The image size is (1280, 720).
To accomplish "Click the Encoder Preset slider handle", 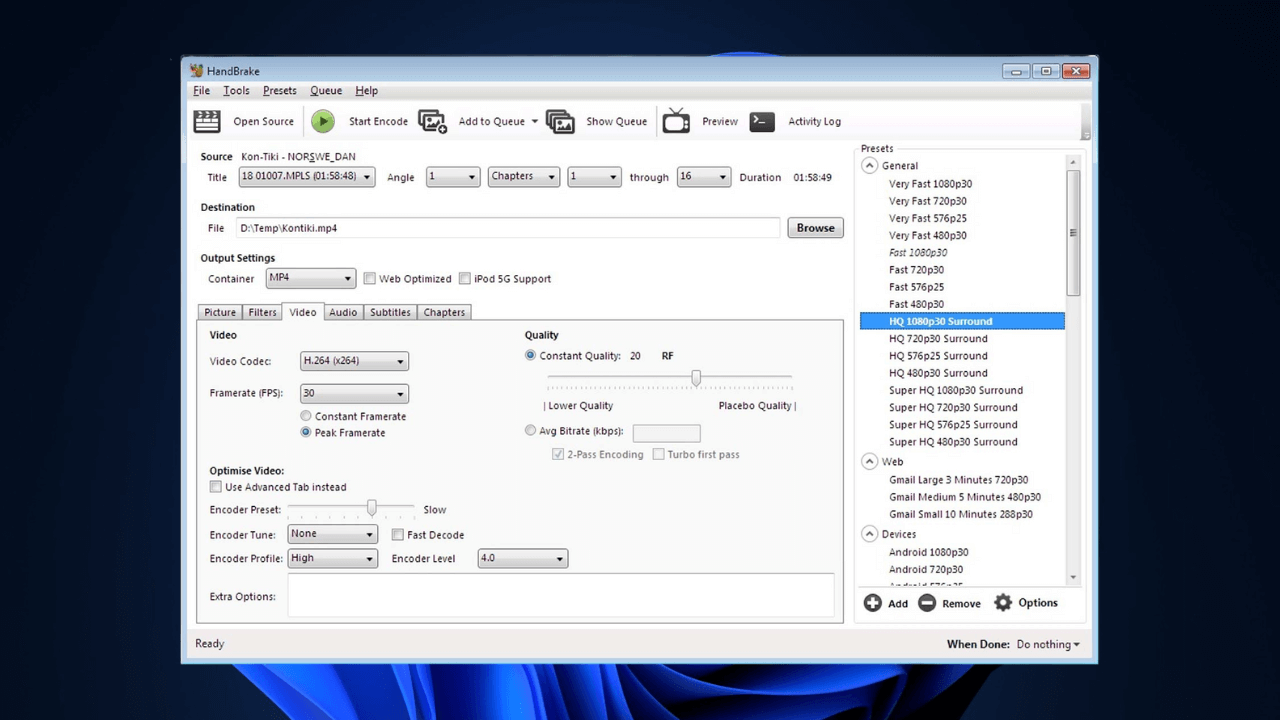I will 372,509.
